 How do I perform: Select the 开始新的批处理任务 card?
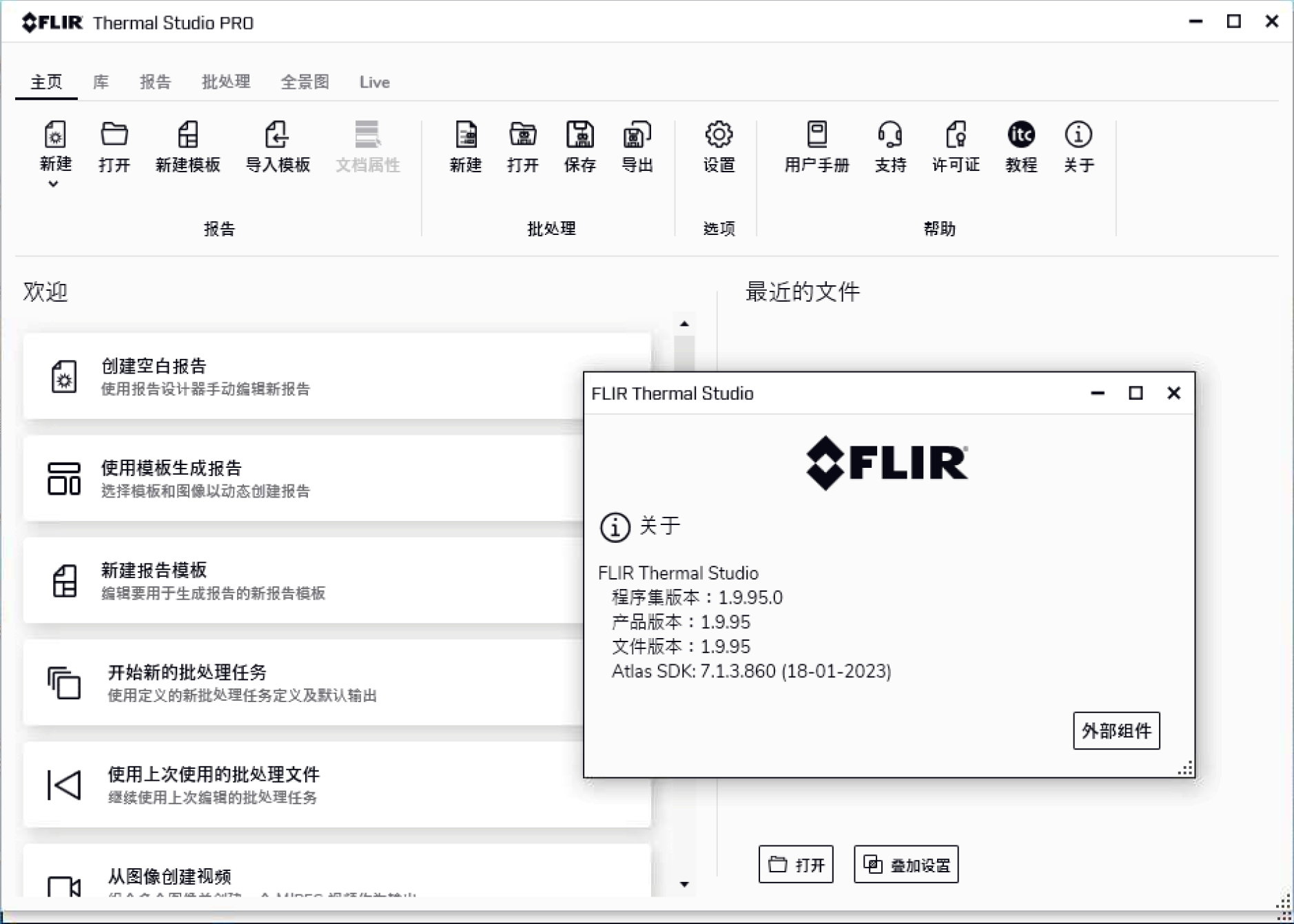(x=337, y=682)
